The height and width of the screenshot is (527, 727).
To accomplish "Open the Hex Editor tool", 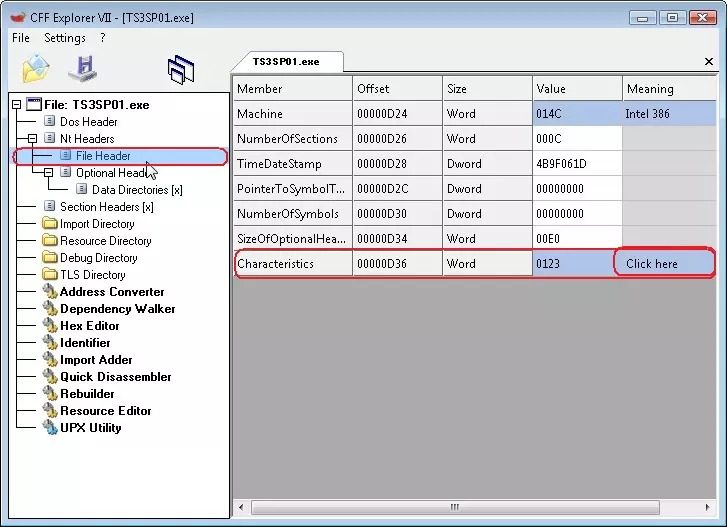I will coord(89,326).
